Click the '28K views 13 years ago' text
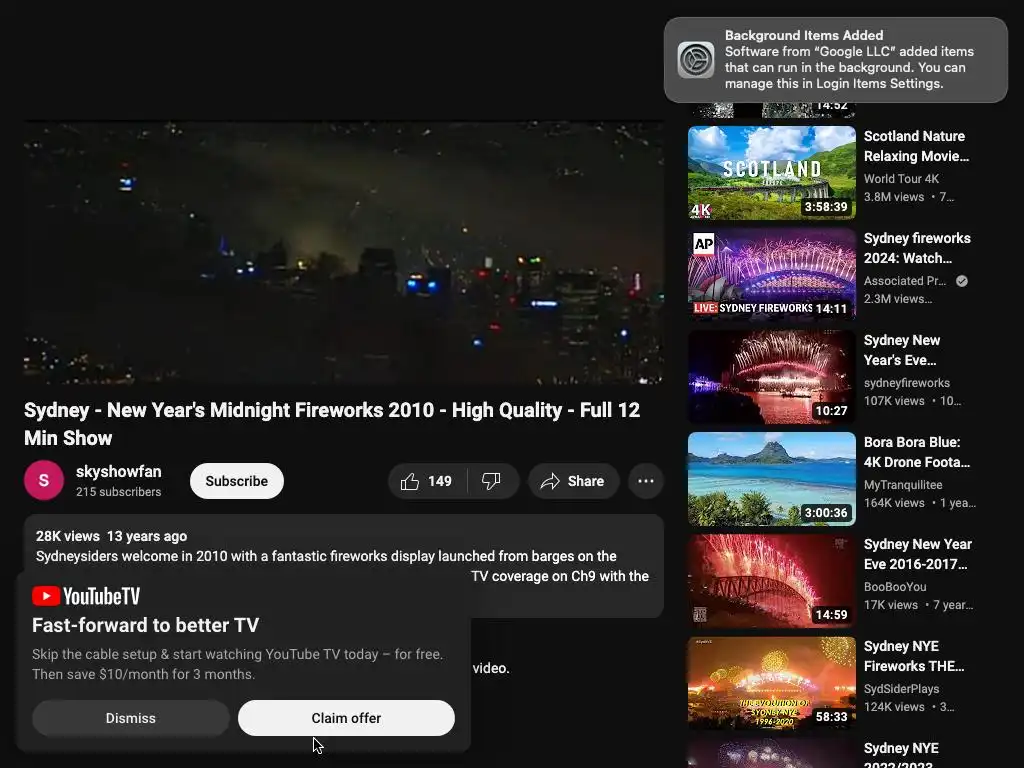Viewport: 1024px width, 768px height. tap(111, 536)
